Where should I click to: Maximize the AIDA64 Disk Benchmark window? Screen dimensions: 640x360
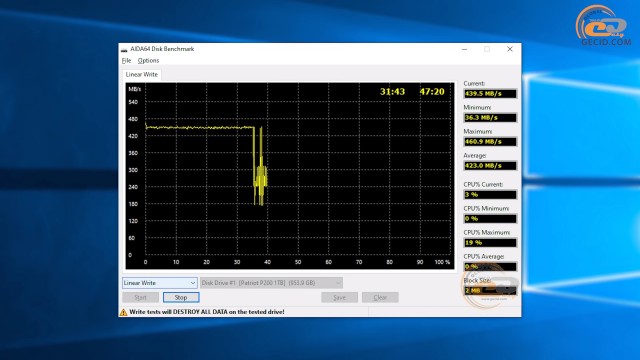tap(487, 49)
